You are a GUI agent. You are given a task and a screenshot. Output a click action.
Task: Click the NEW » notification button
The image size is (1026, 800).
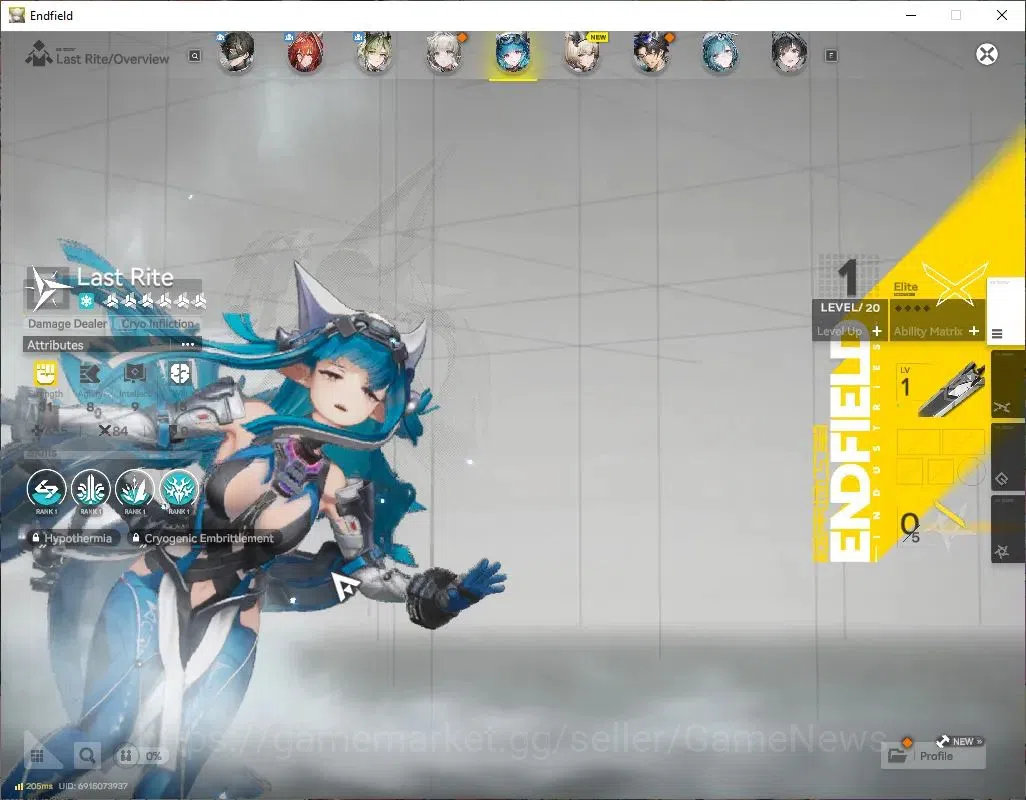(x=961, y=741)
